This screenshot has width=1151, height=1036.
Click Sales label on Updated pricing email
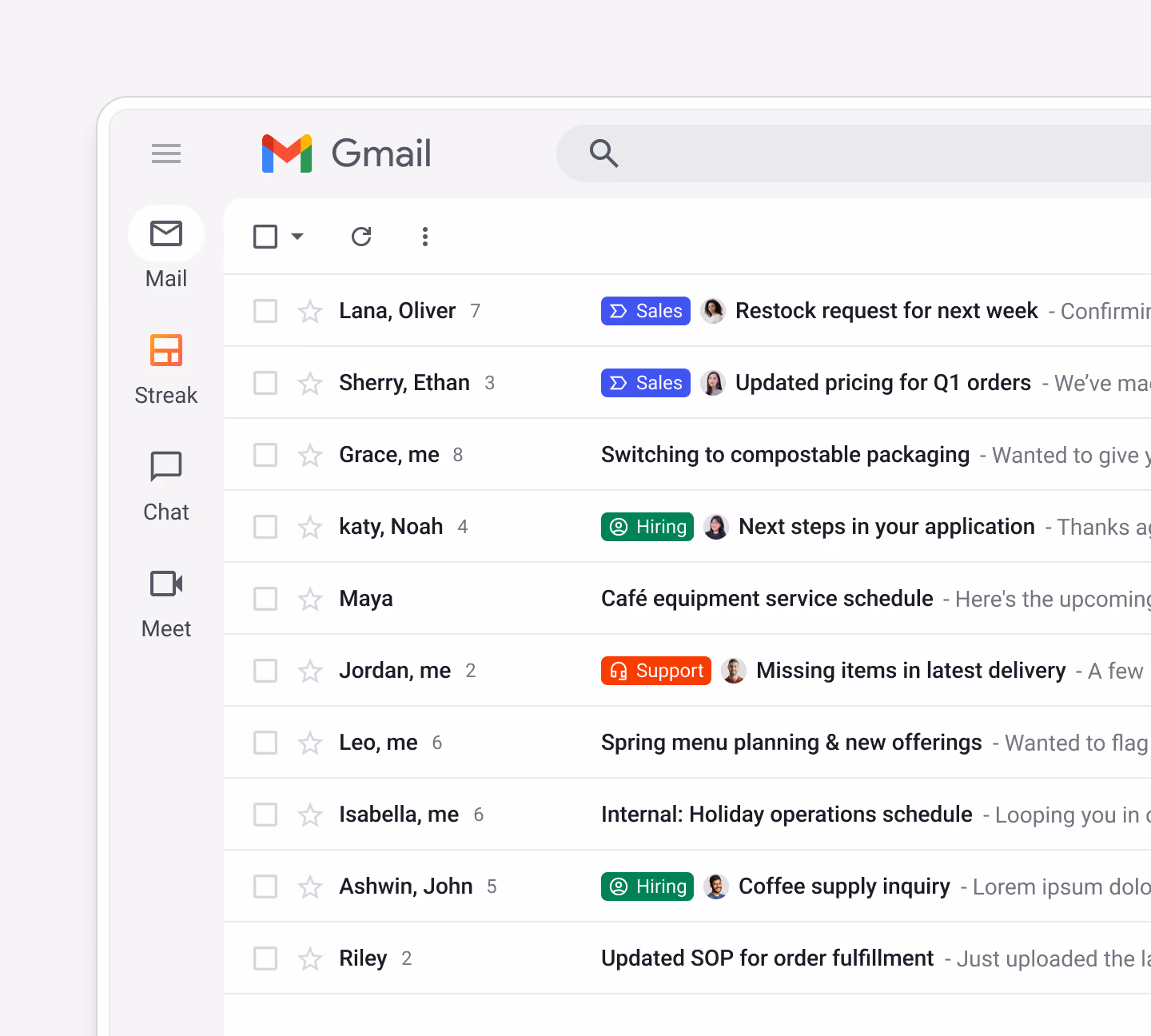click(646, 383)
